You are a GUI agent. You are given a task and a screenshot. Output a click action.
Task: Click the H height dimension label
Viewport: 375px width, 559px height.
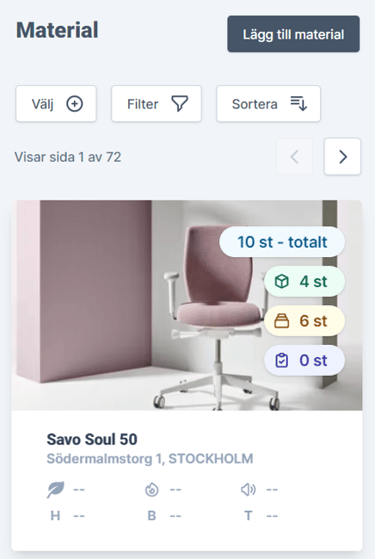coord(55,516)
